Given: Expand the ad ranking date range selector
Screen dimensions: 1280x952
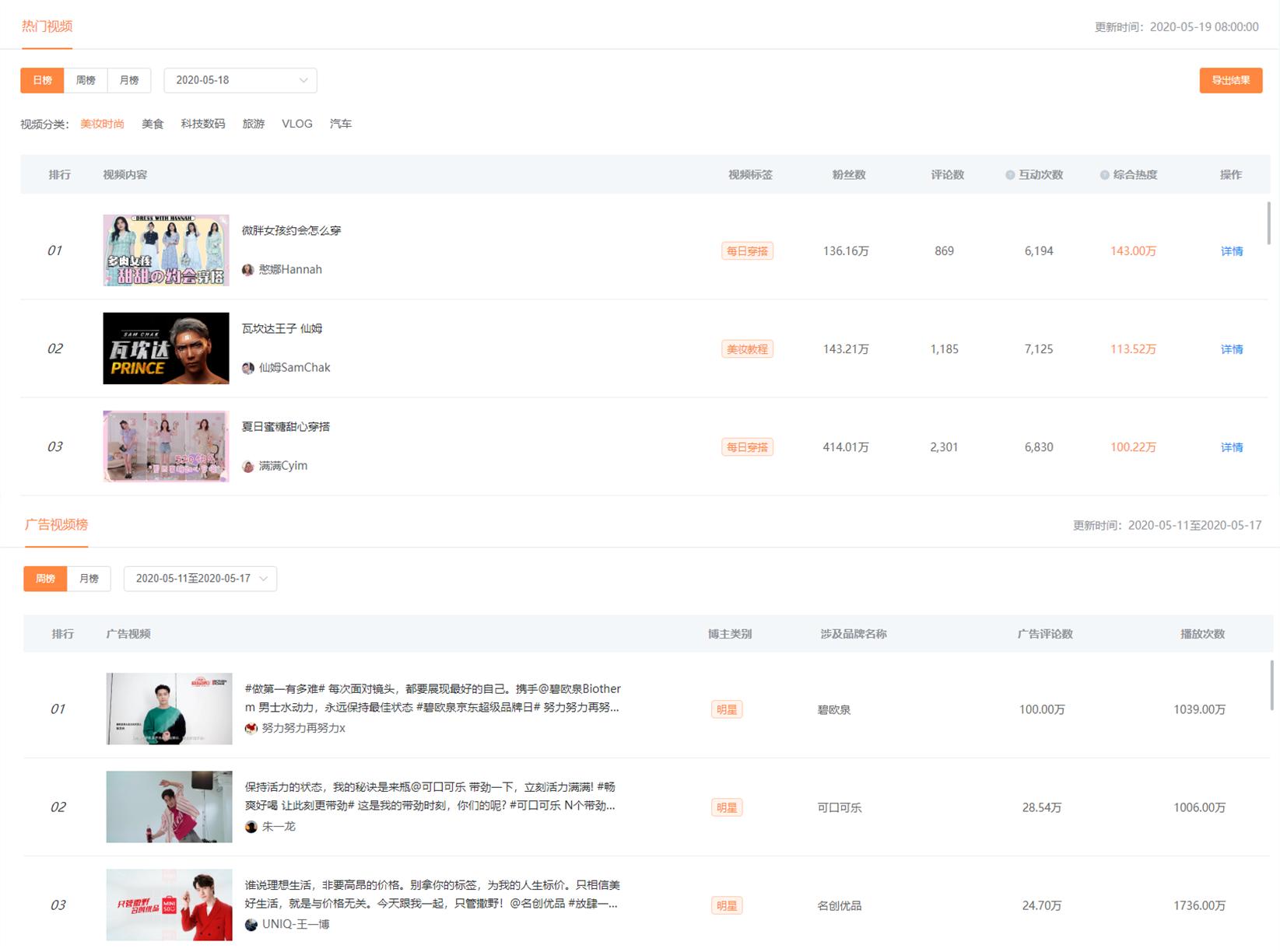Looking at the screenshot, I should 200,579.
